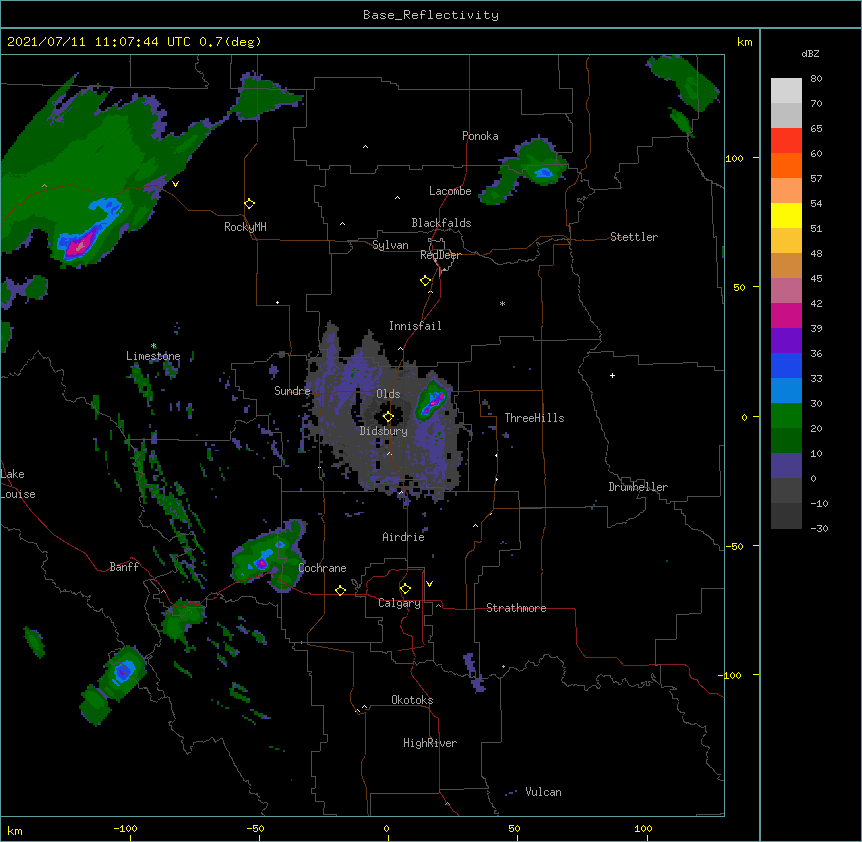The image size is (862, 842).
Task: Click the green 30 dBZ legend swatch
Action: [x=786, y=416]
